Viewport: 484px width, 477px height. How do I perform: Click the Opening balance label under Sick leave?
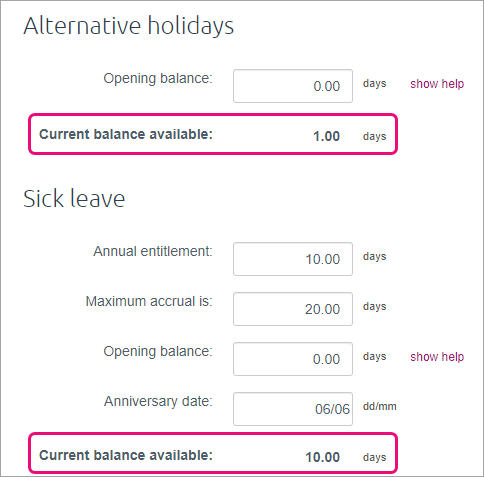[x=158, y=352]
